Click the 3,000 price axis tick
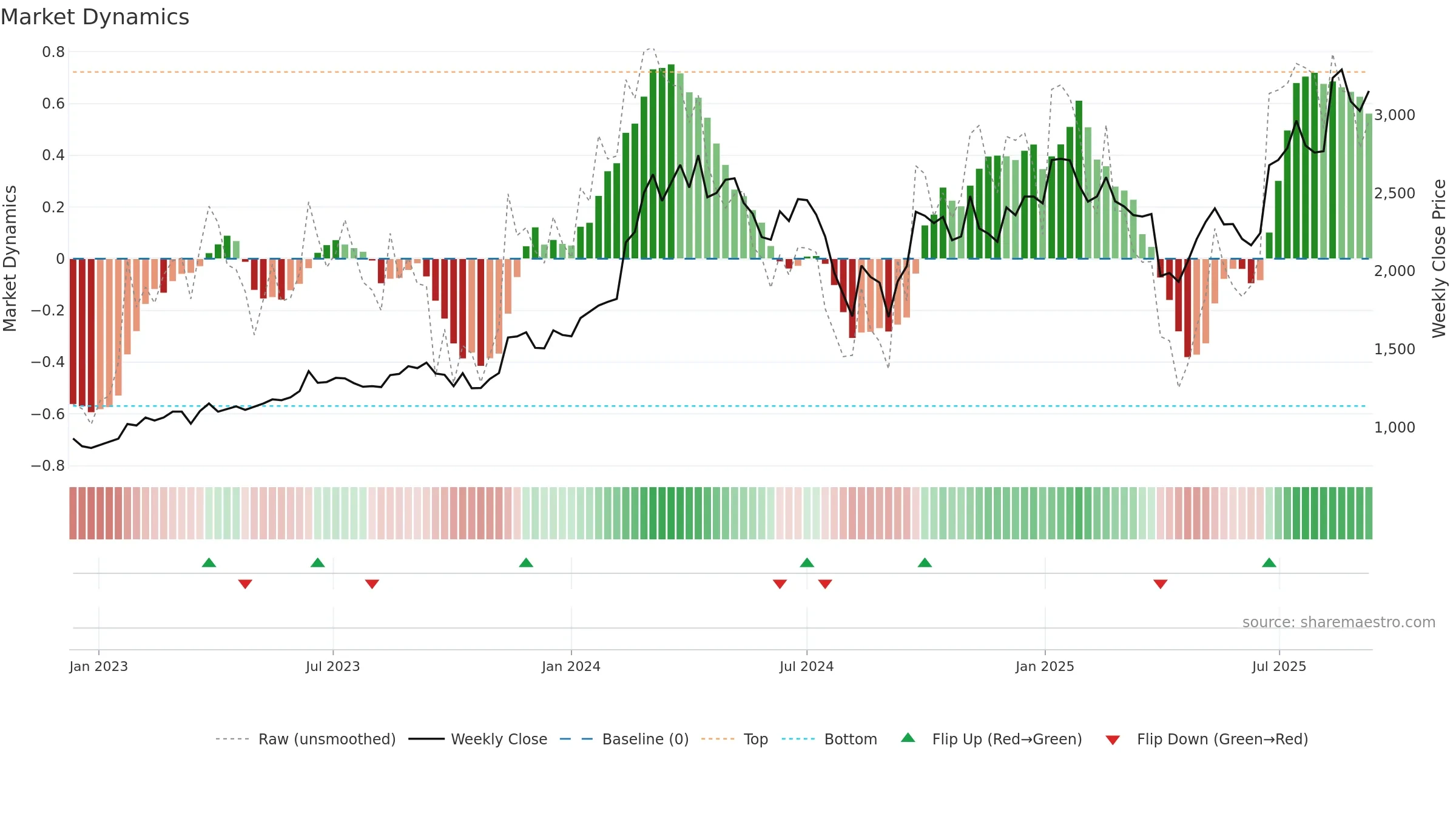Viewport: 1456px width, 819px height. [x=1395, y=115]
